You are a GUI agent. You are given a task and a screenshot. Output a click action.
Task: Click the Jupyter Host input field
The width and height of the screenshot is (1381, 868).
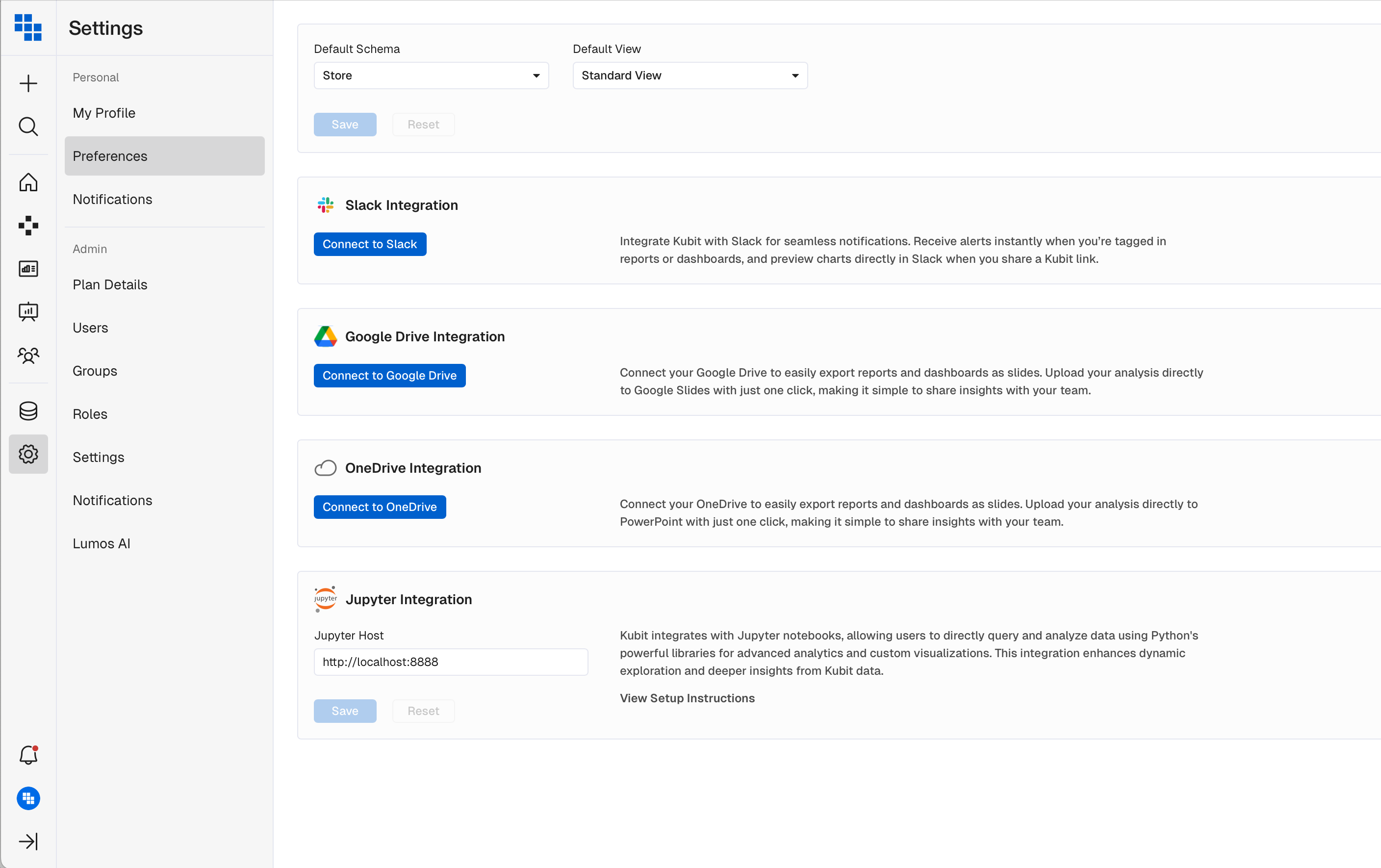[x=450, y=662]
